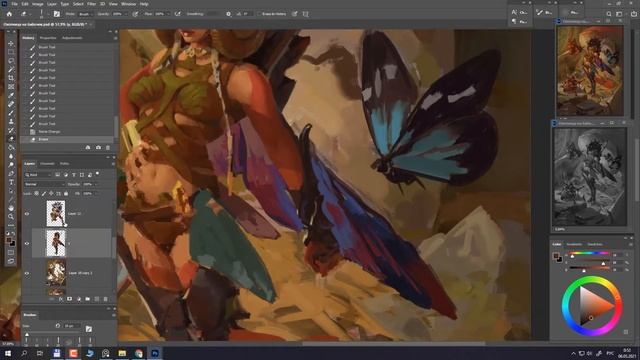Open Windows Start menu

pyautogui.click(x=8, y=353)
